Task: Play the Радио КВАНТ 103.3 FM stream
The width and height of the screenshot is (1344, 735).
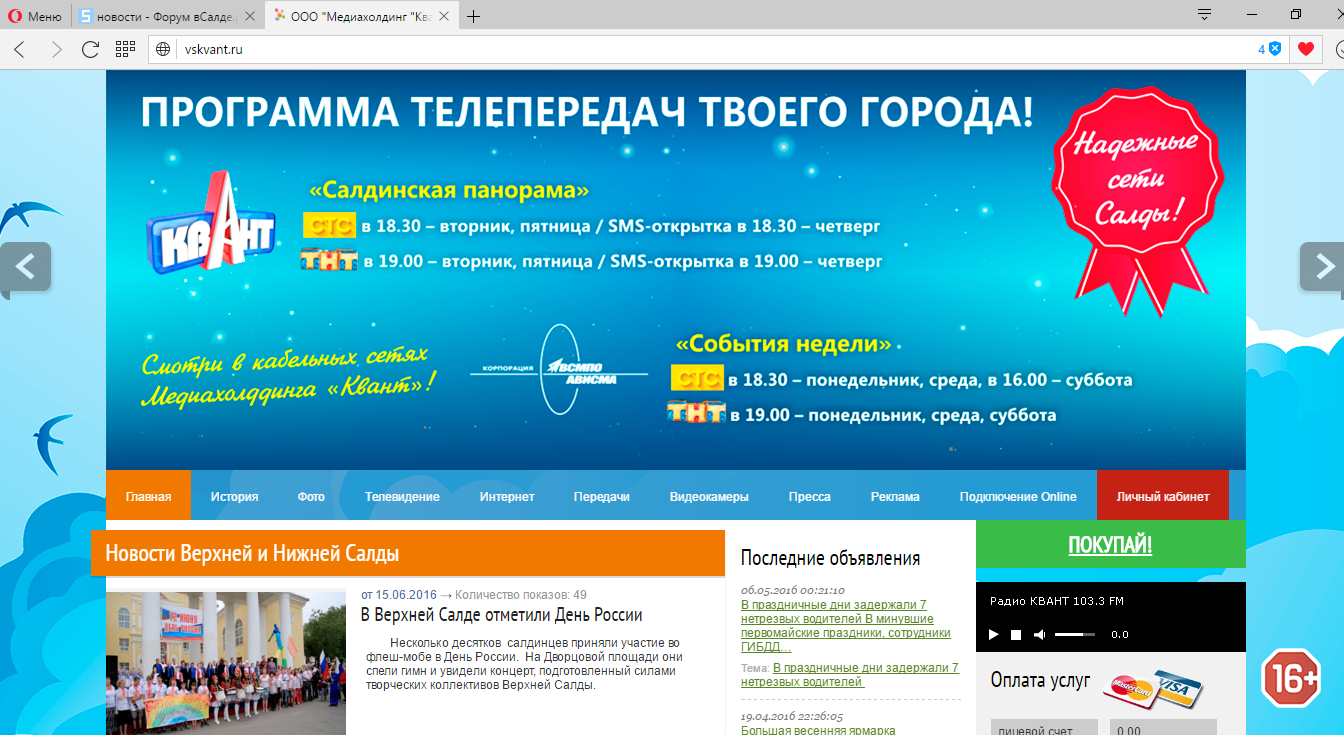Action: [x=993, y=635]
